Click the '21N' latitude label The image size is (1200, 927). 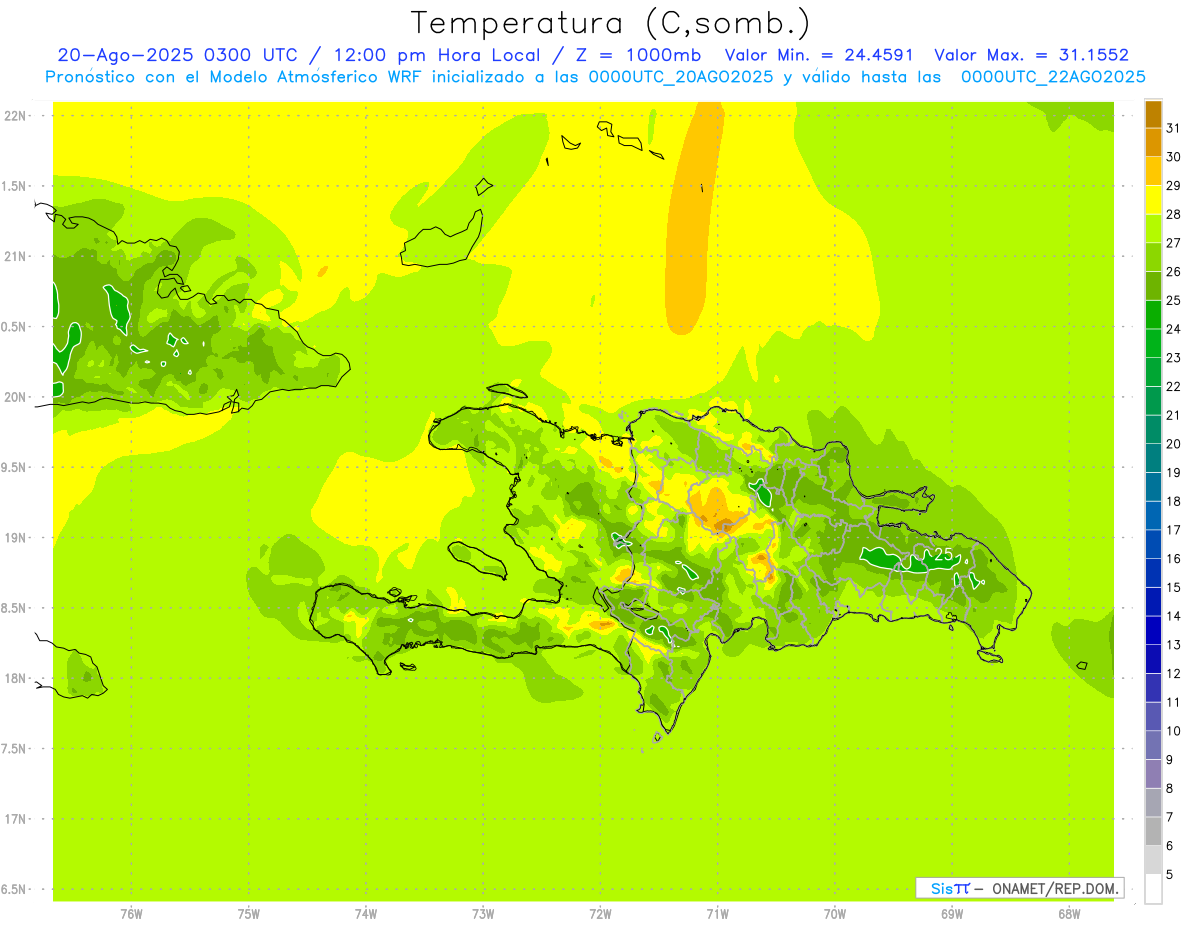[15, 257]
